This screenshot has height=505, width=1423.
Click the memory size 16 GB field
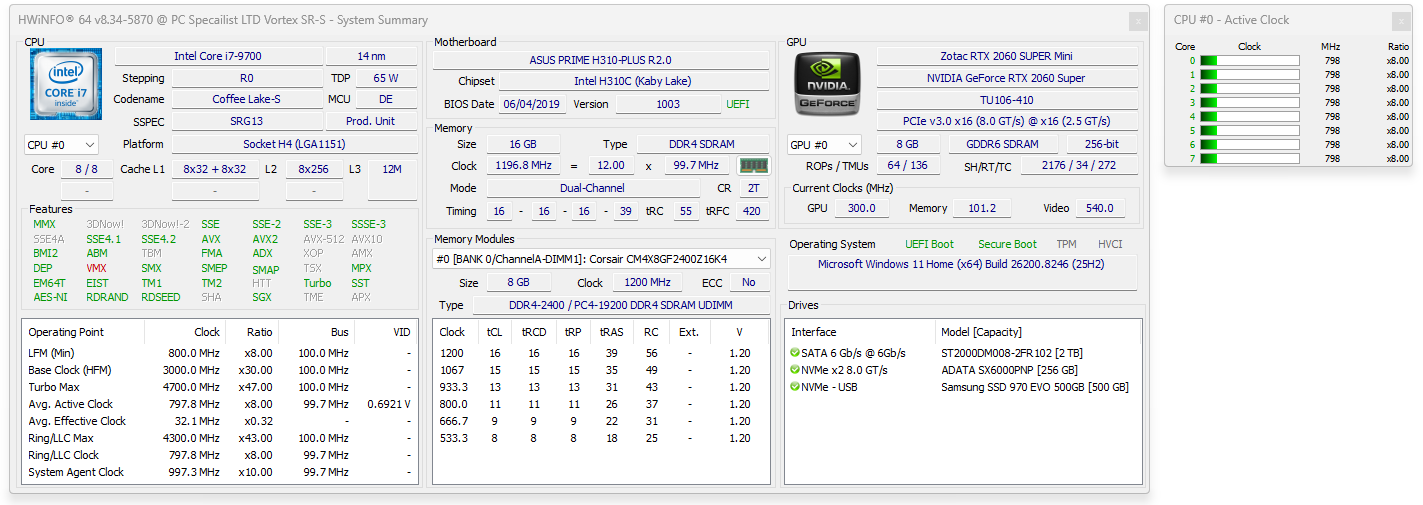point(523,144)
